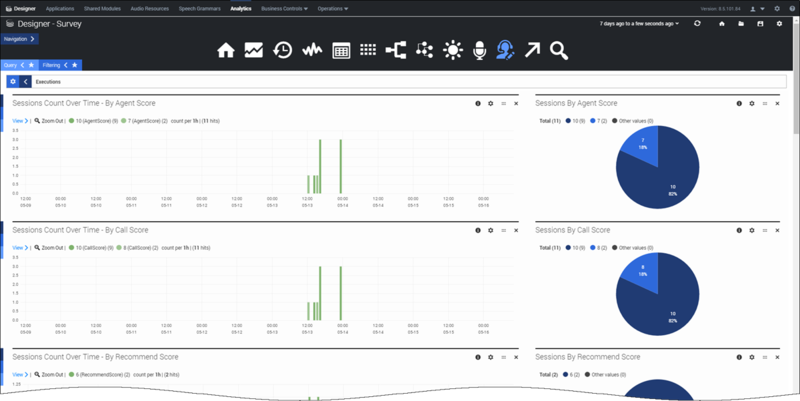Select the microphone speech dashboard icon
The height and width of the screenshot is (401, 800).
click(x=479, y=50)
